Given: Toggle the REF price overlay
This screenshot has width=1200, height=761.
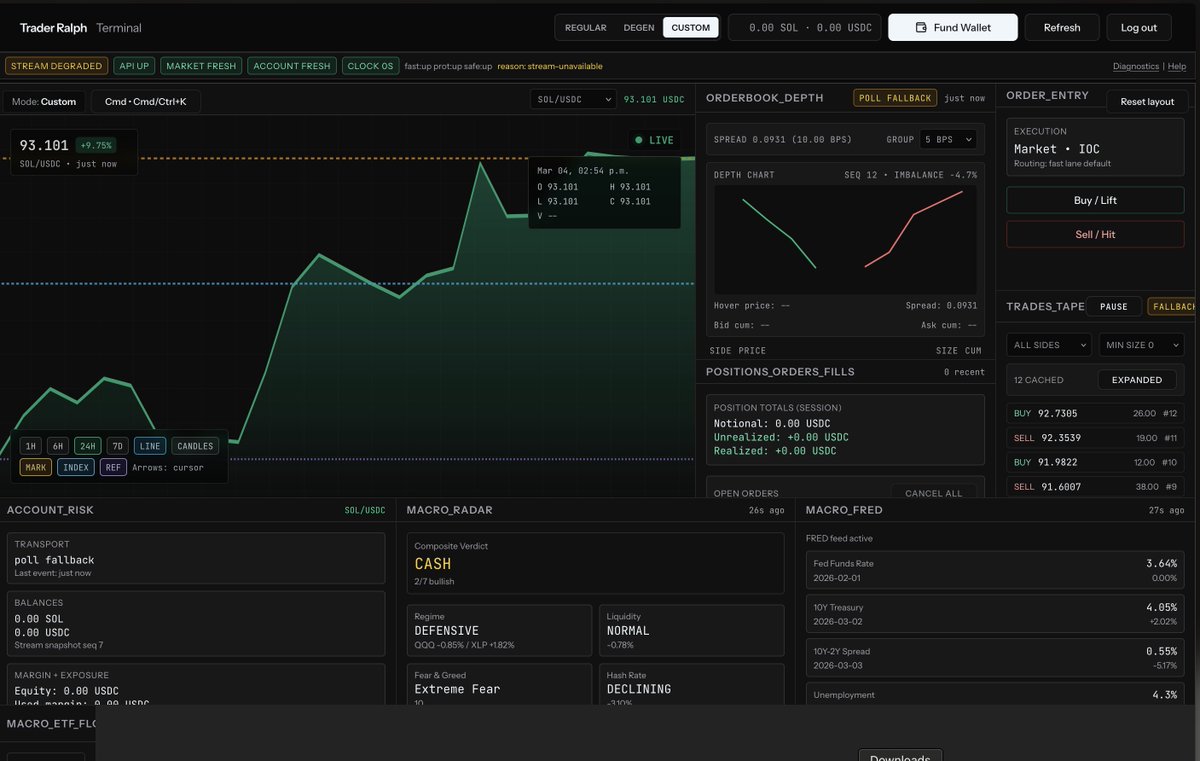Looking at the screenshot, I should 113,467.
